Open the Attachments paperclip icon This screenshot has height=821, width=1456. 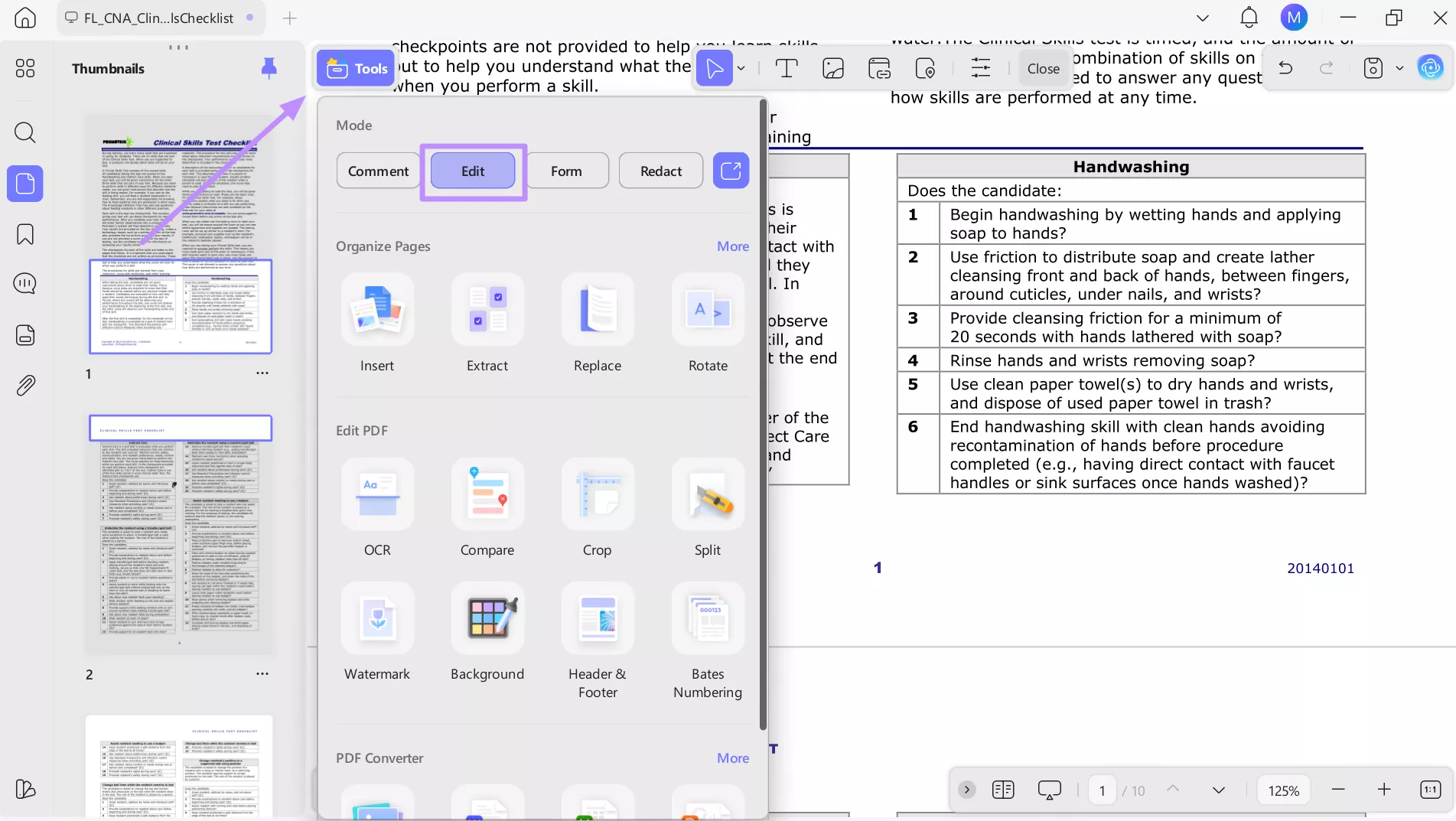(x=25, y=385)
